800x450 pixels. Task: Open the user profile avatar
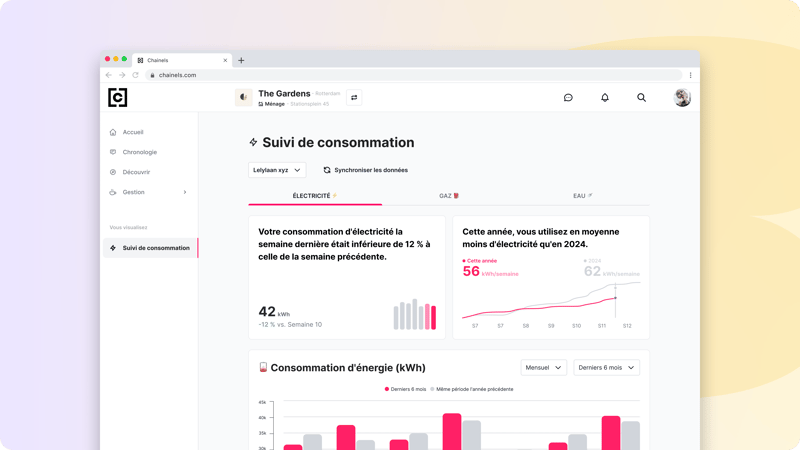(682, 97)
